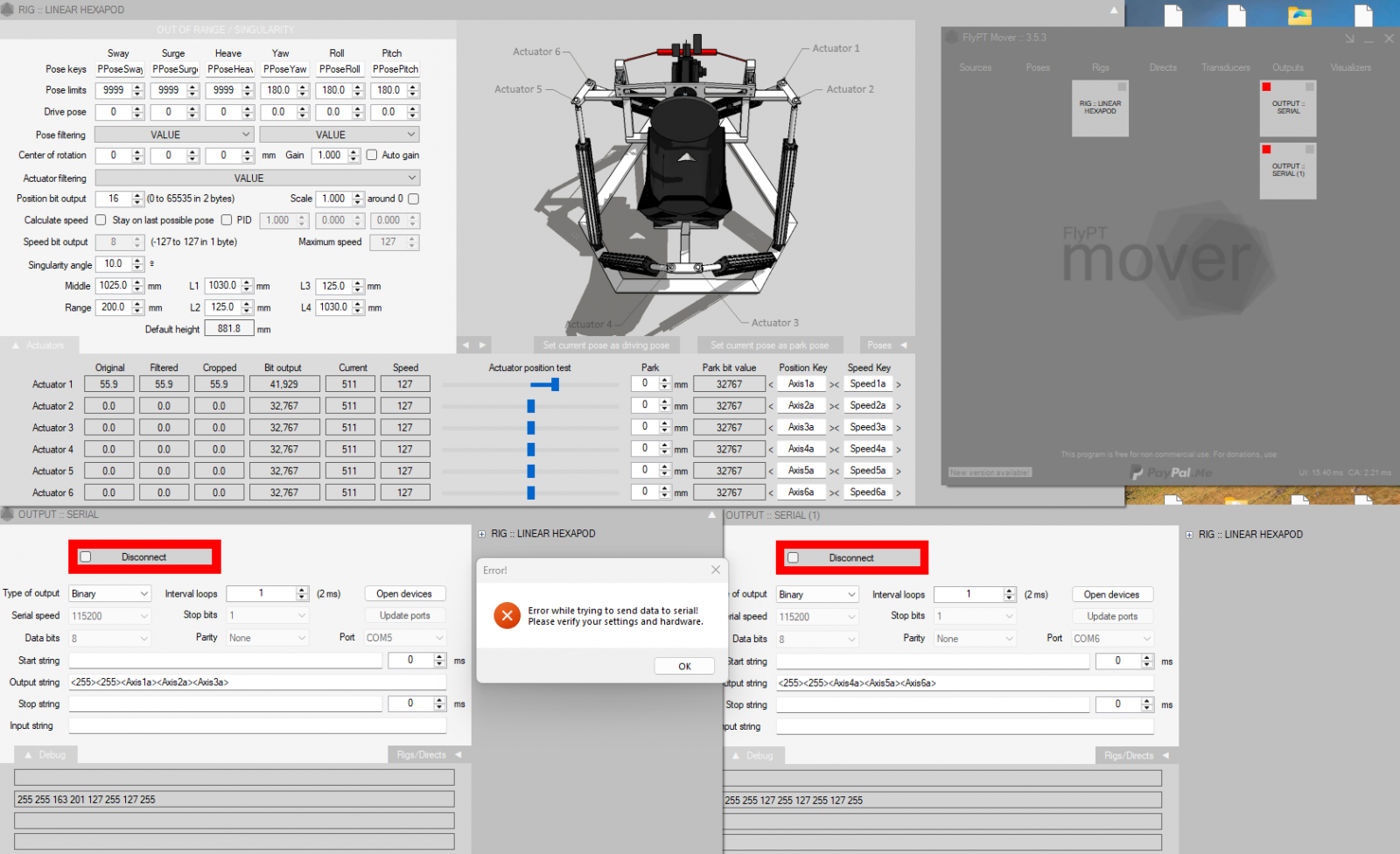This screenshot has height=854, width=1400.
Task: Open the OUTPUT :: SERIAL (1) module tile
Action: point(1288,171)
